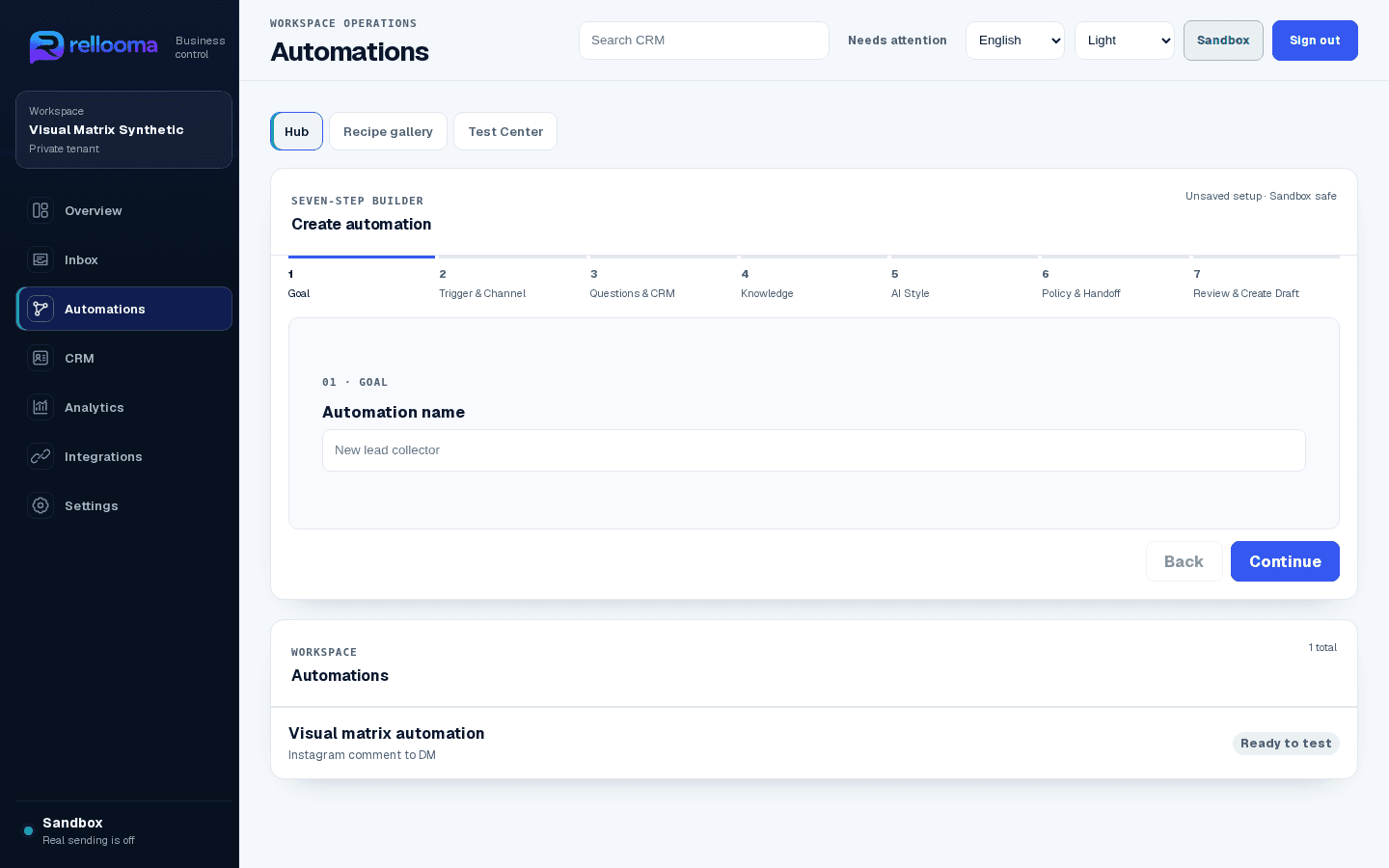Open the Visual Matrix Synthetic workspace card
Screen dimensions: 1389x868
coord(123,130)
